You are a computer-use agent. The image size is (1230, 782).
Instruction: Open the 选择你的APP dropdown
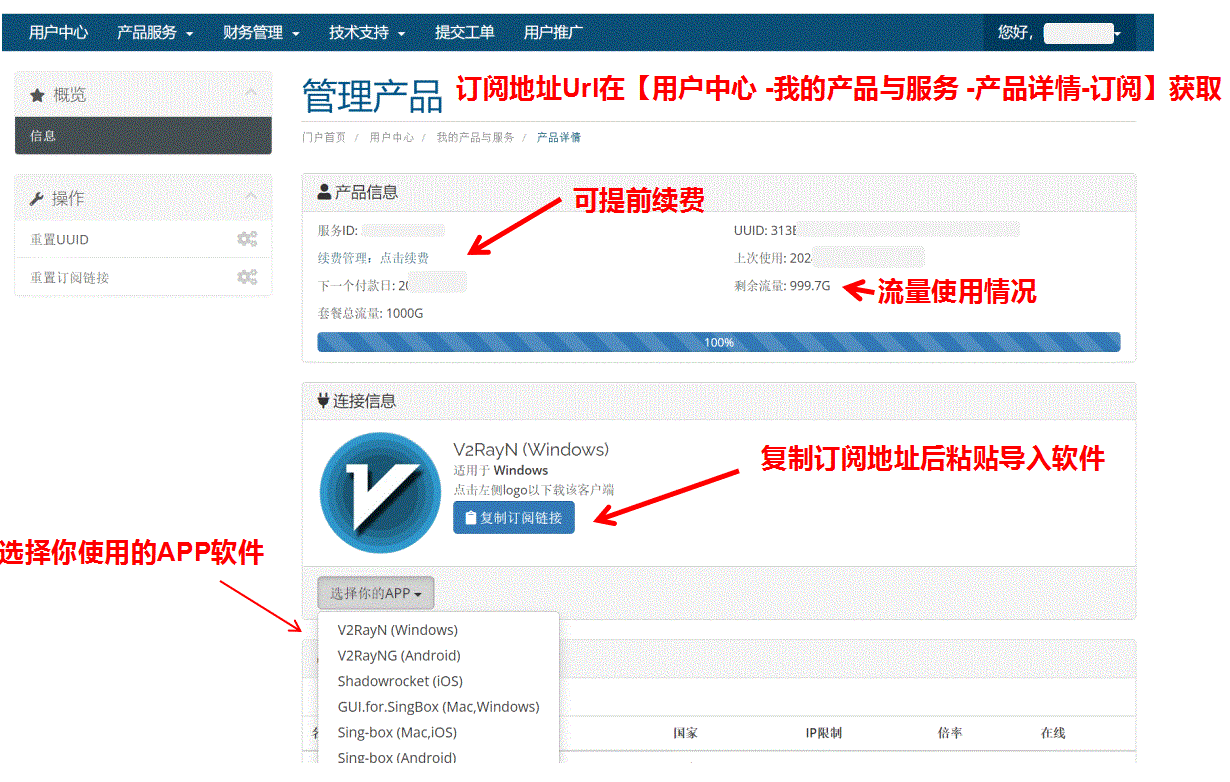pos(376,593)
